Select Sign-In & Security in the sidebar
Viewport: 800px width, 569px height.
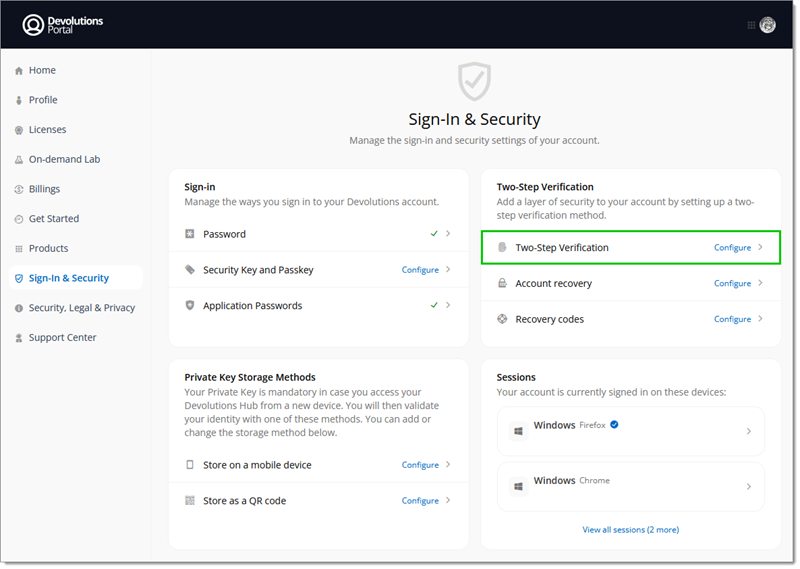pos(76,278)
